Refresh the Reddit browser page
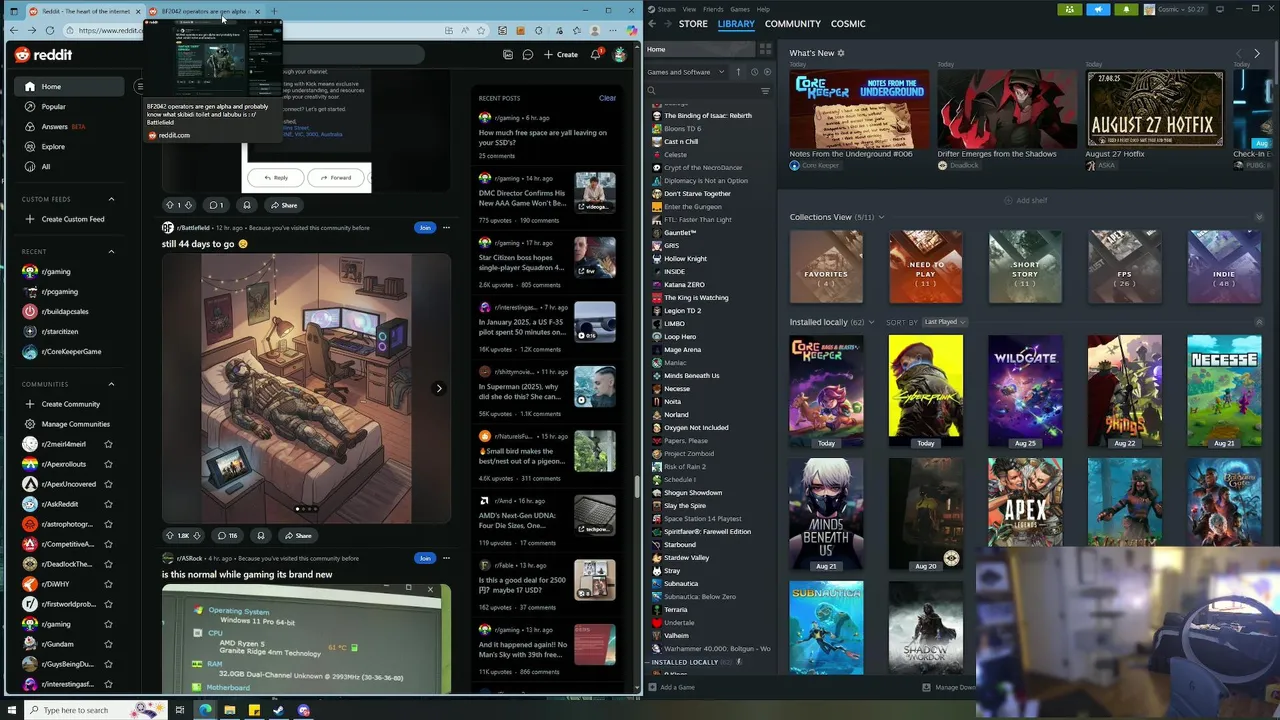This screenshot has height=720, width=1280. pyautogui.click(x=49, y=30)
